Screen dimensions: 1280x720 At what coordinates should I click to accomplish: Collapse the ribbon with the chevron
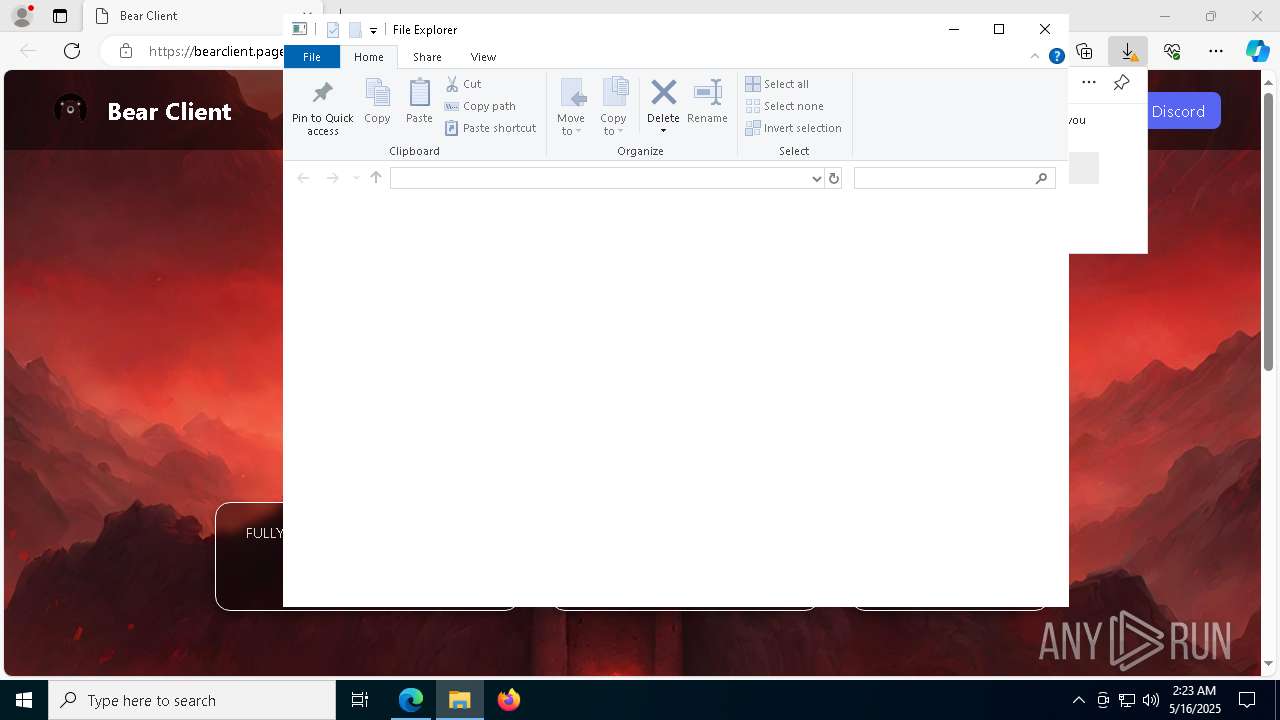point(1035,57)
